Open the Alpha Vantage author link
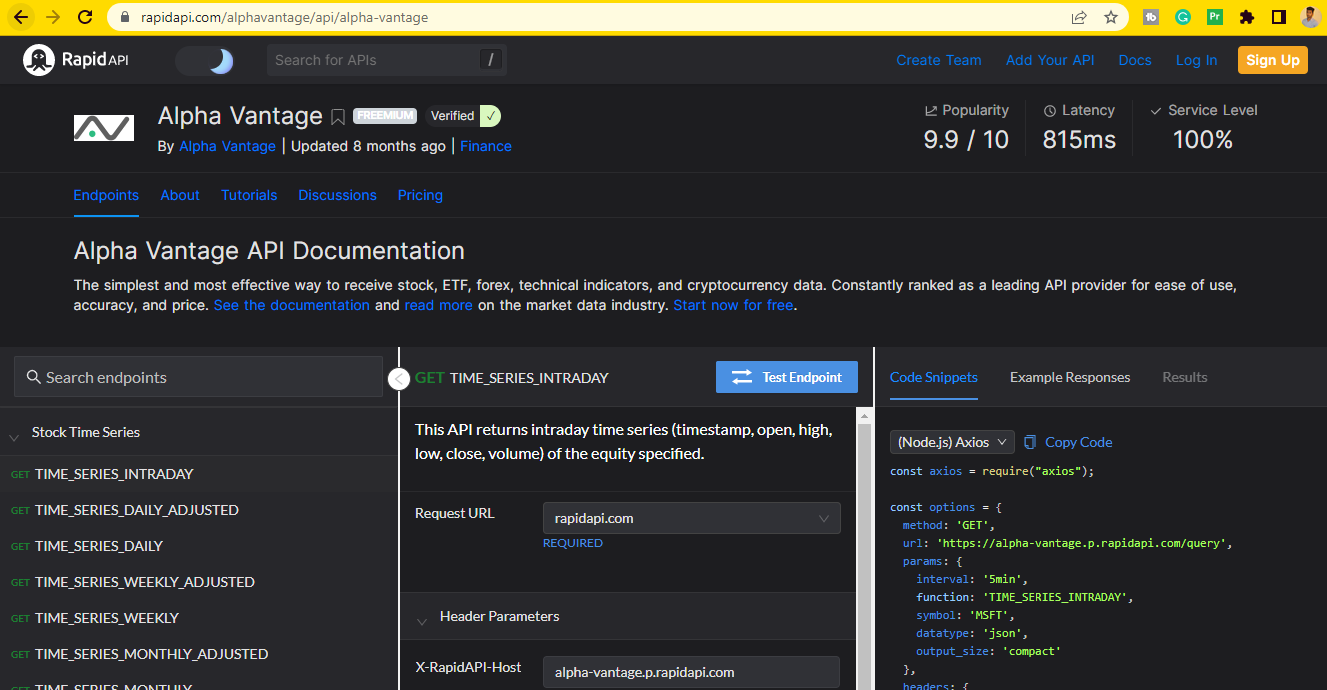Image resolution: width=1327 pixels, height=690 pixels. tap(227, 146)
